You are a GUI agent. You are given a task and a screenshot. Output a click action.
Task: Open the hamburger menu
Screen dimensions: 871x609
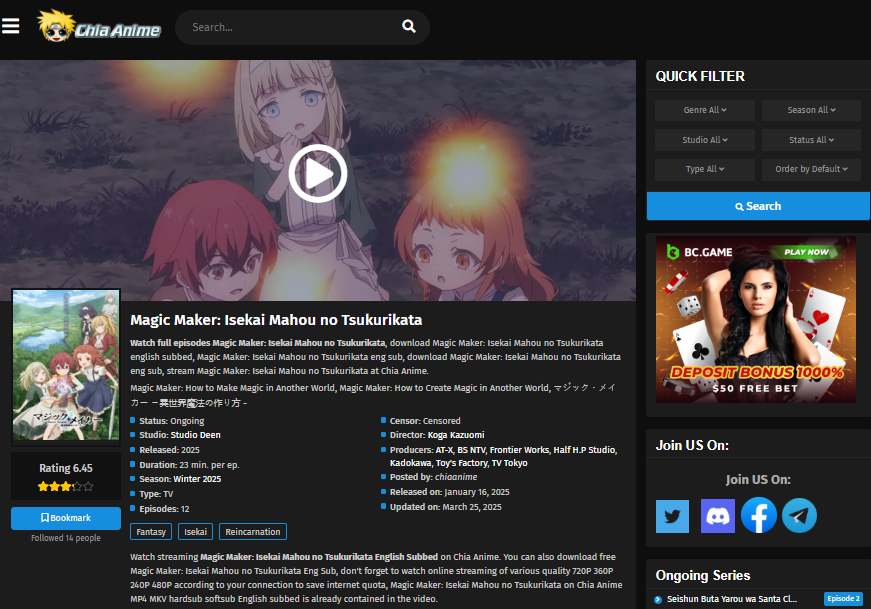pos(10,26)
